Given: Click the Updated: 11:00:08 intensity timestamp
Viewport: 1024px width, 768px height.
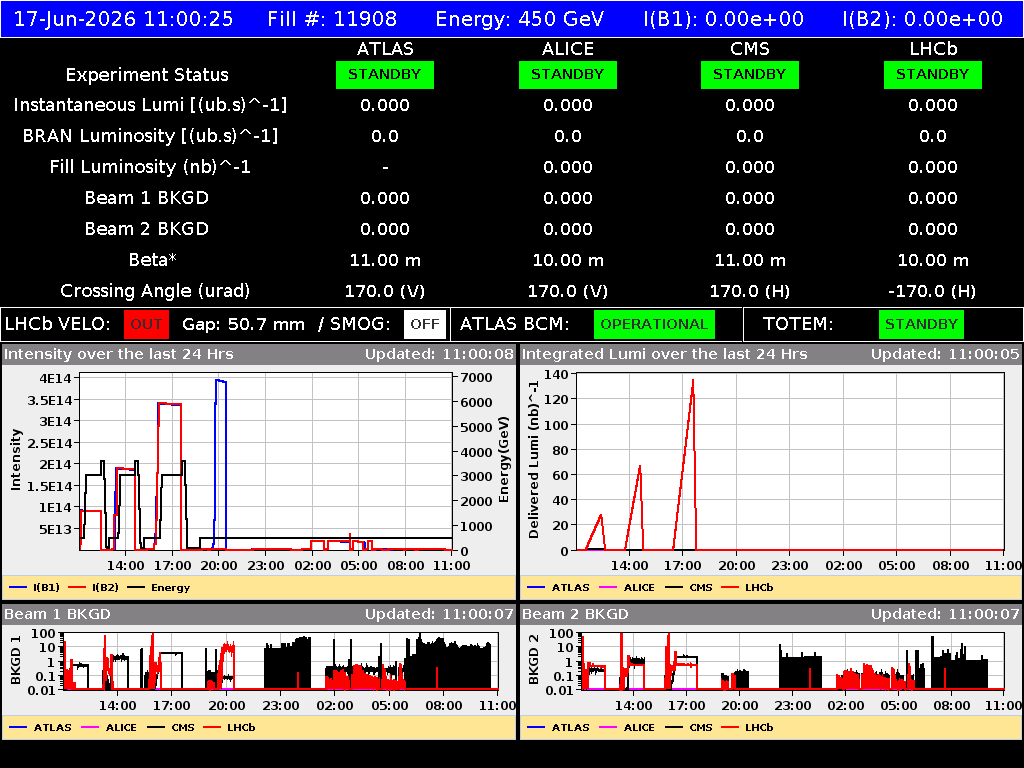Looking at the screenshot, I should pyautogui.click(x=440, y=354).
